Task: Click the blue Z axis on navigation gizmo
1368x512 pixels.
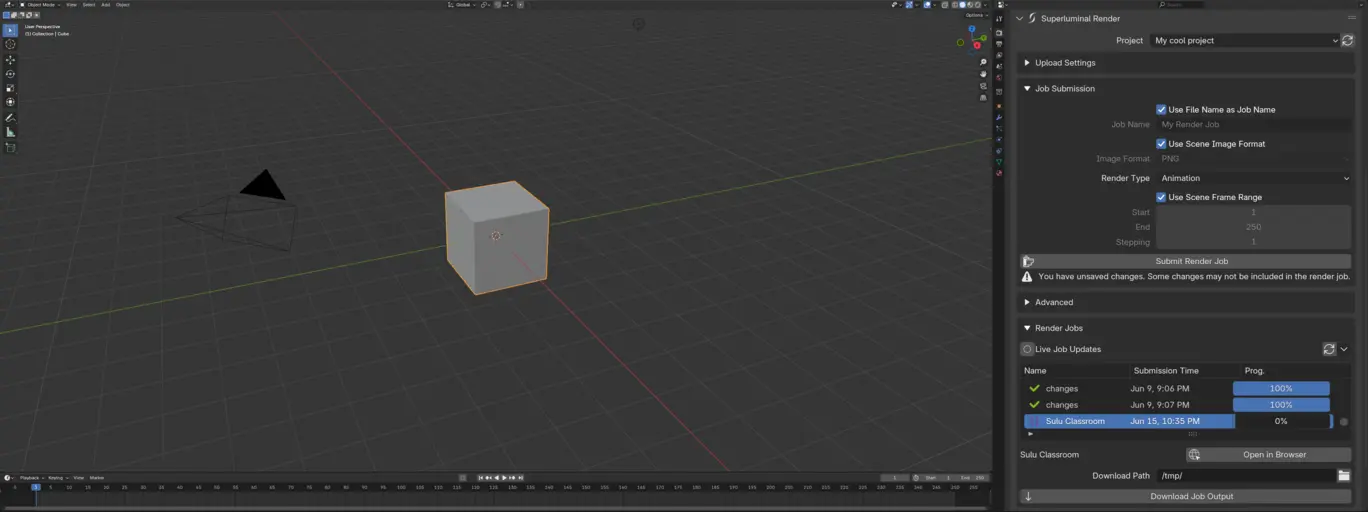Action: point(971,30)
